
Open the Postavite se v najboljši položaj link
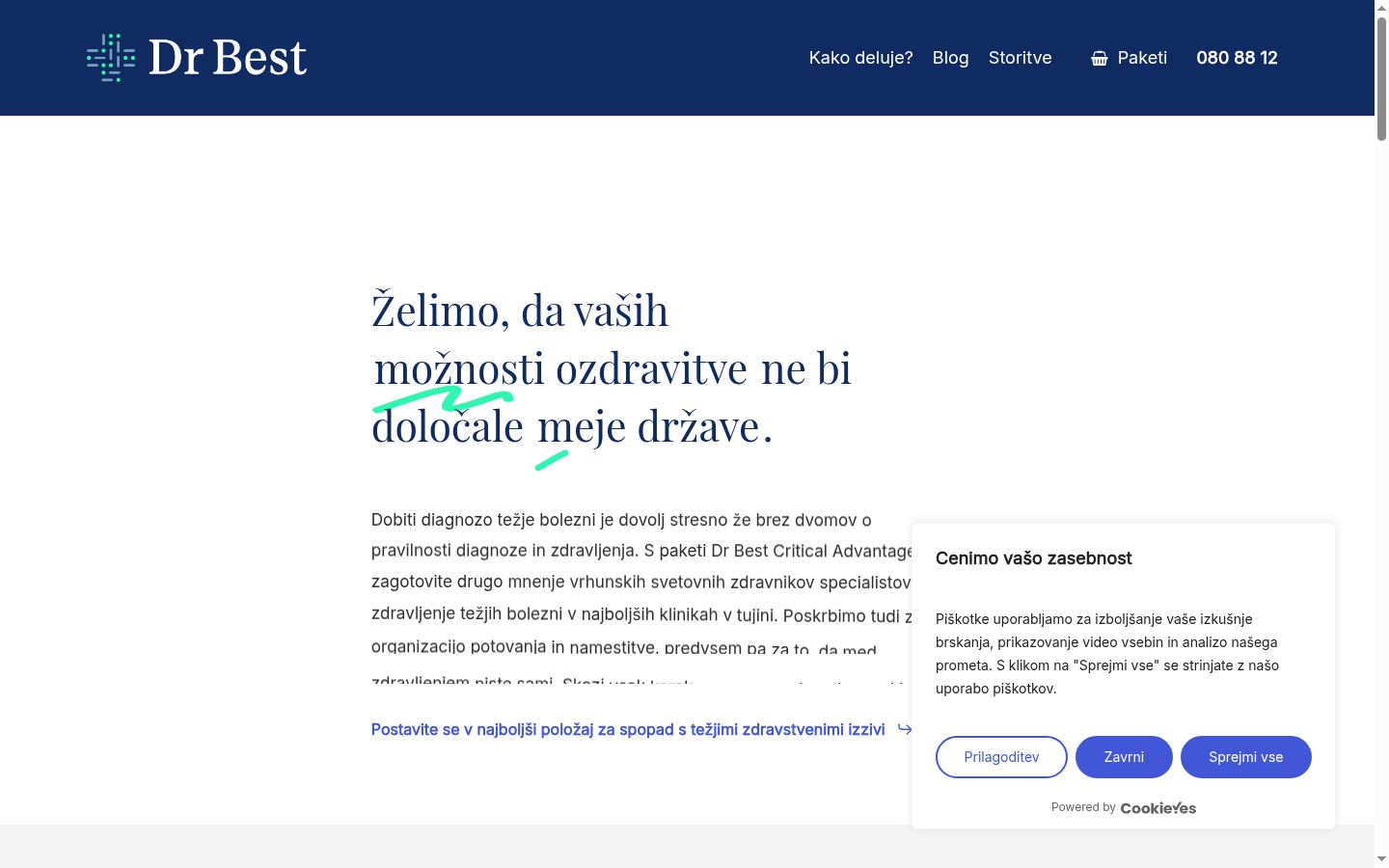click(628, 729)
